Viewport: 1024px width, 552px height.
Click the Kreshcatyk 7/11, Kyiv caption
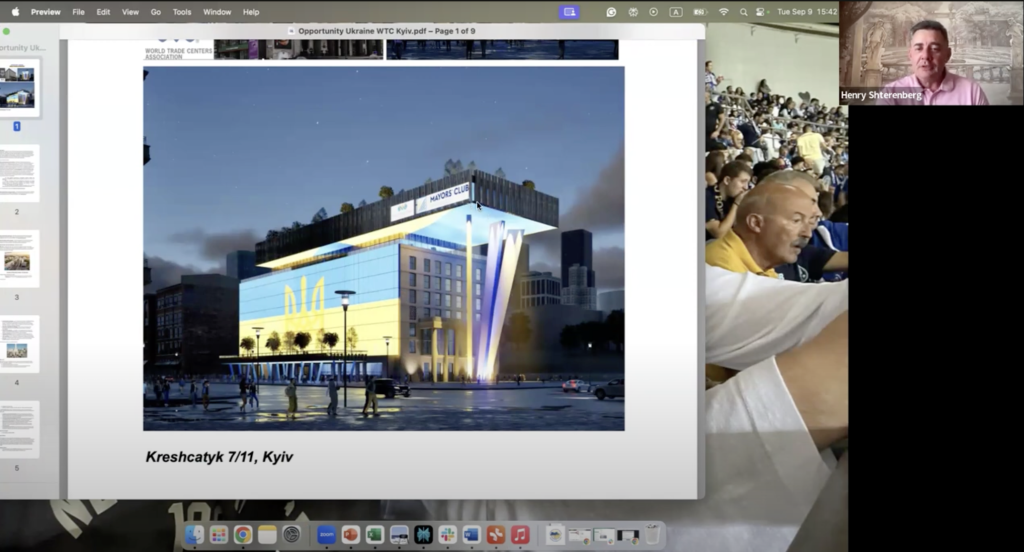click(219, 457)
